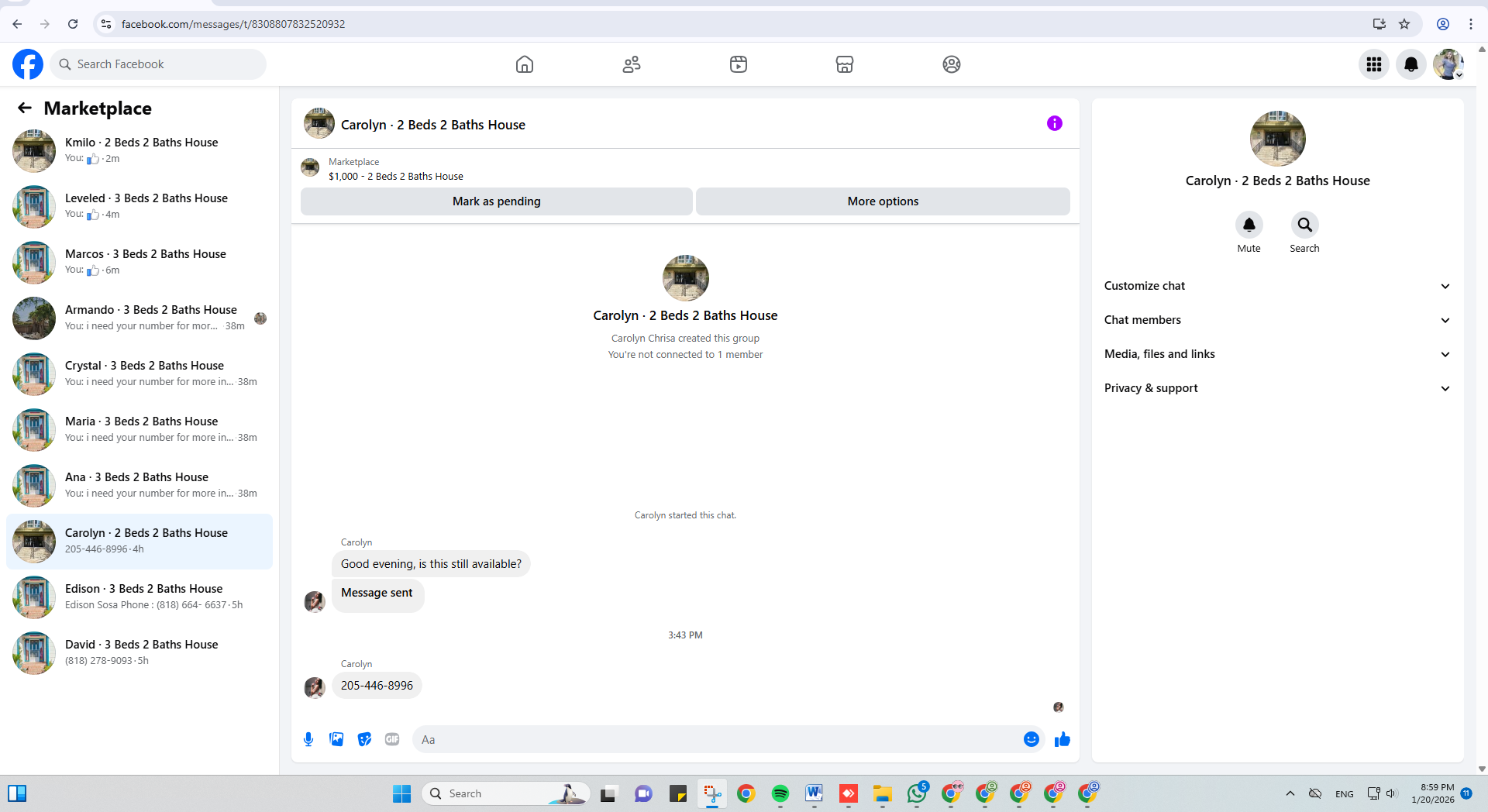1488x812 pixels.
Task: Open File Explorer from the taskbar
Action: coord(883,793)
